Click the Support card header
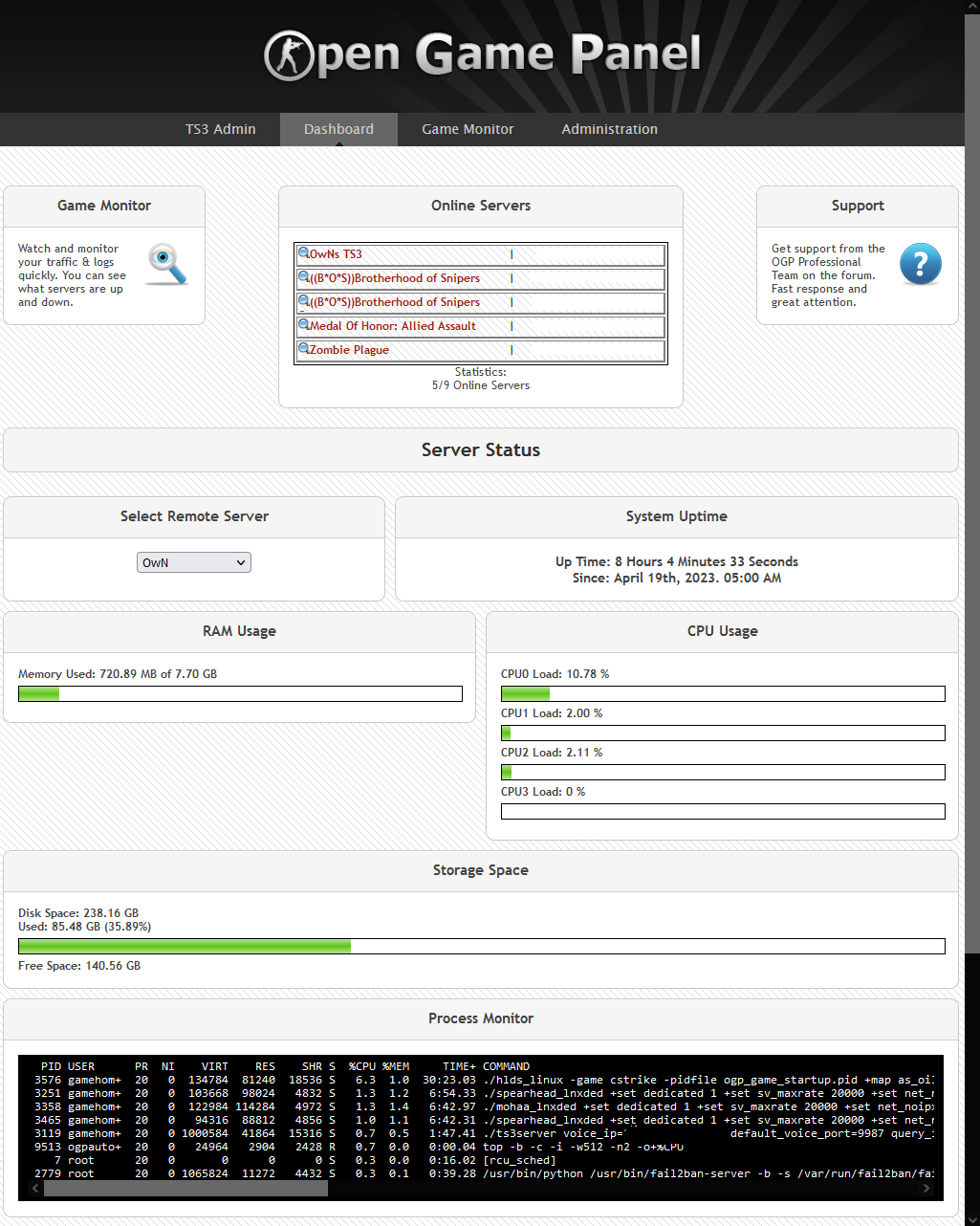The height and width of the screenshot is (1226, 980). click(858, 206)
